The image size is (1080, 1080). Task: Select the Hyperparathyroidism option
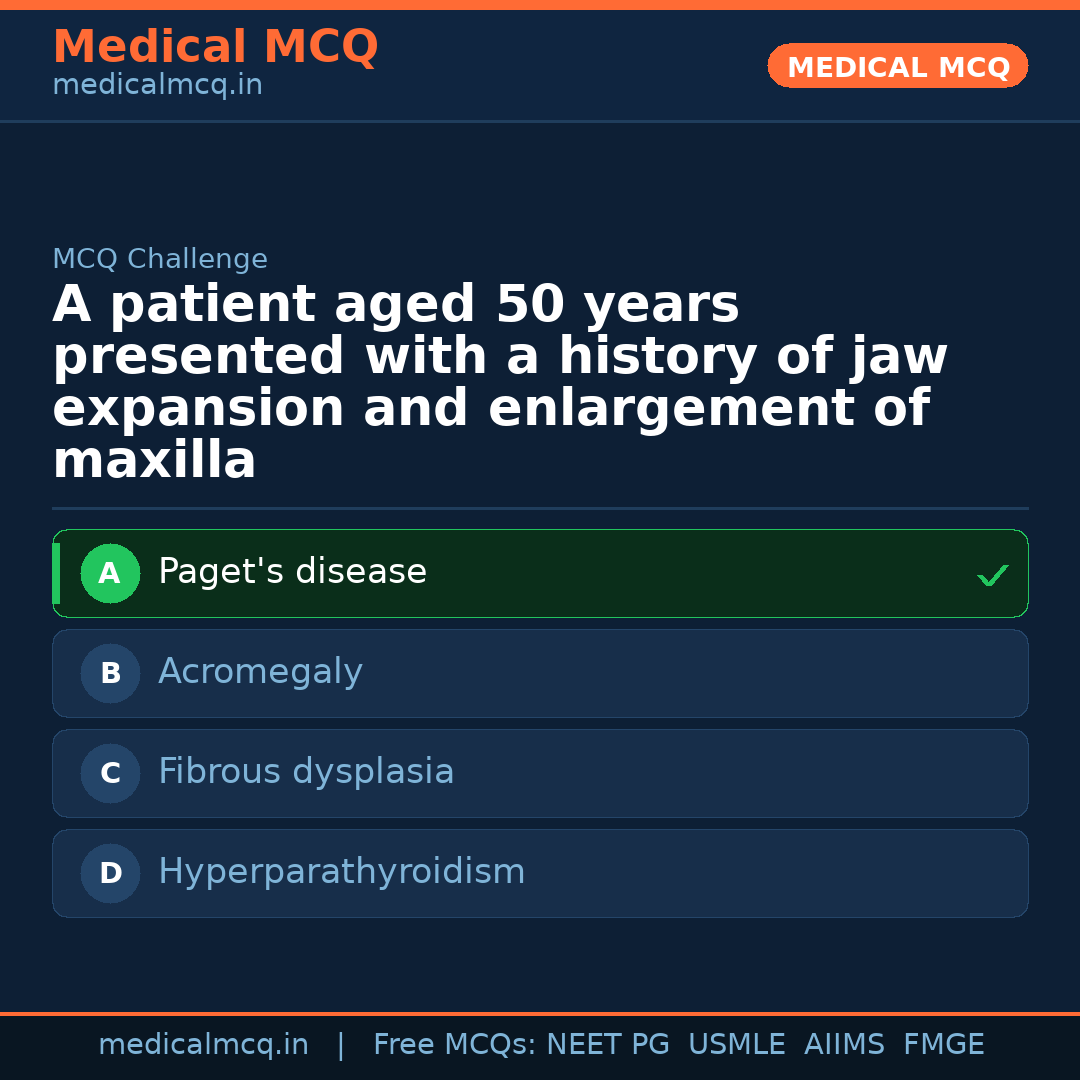pyautogui.click(x=341, y=872)
